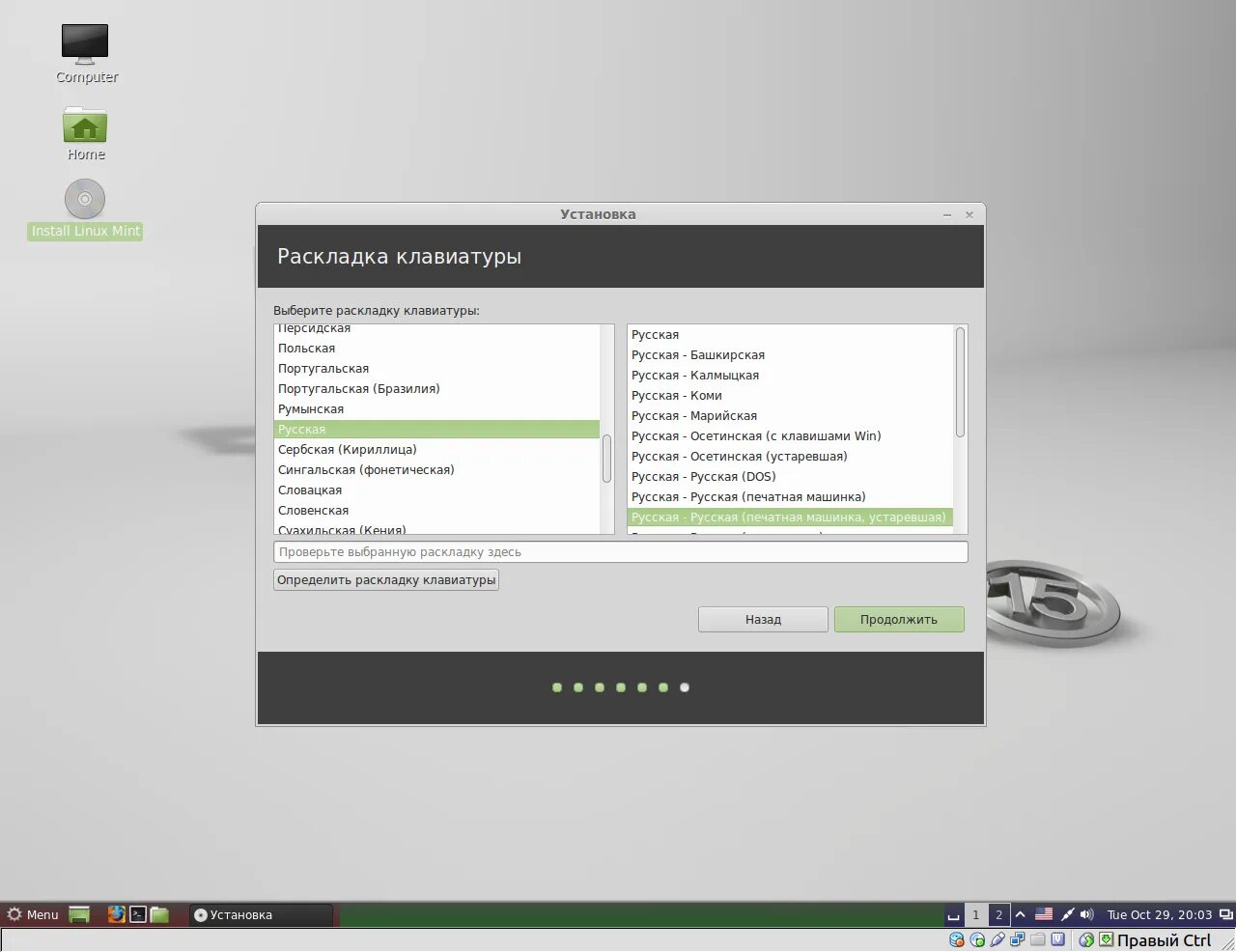This screenshot has height=952, width=1236.
Task: Select Румынская keyboard layout
Action: [x=436, y=409]
